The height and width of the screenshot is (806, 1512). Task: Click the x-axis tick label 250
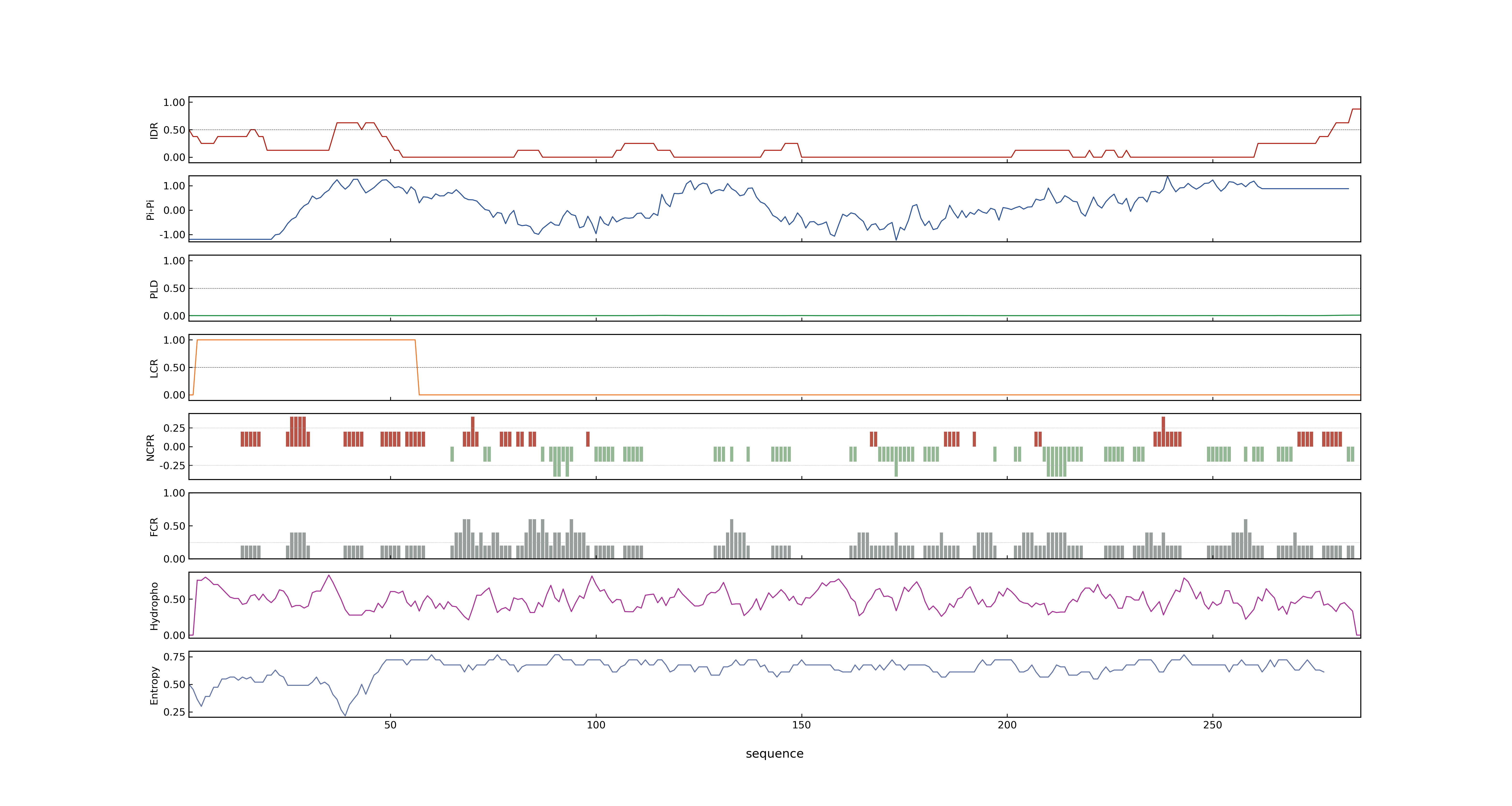1213,725
